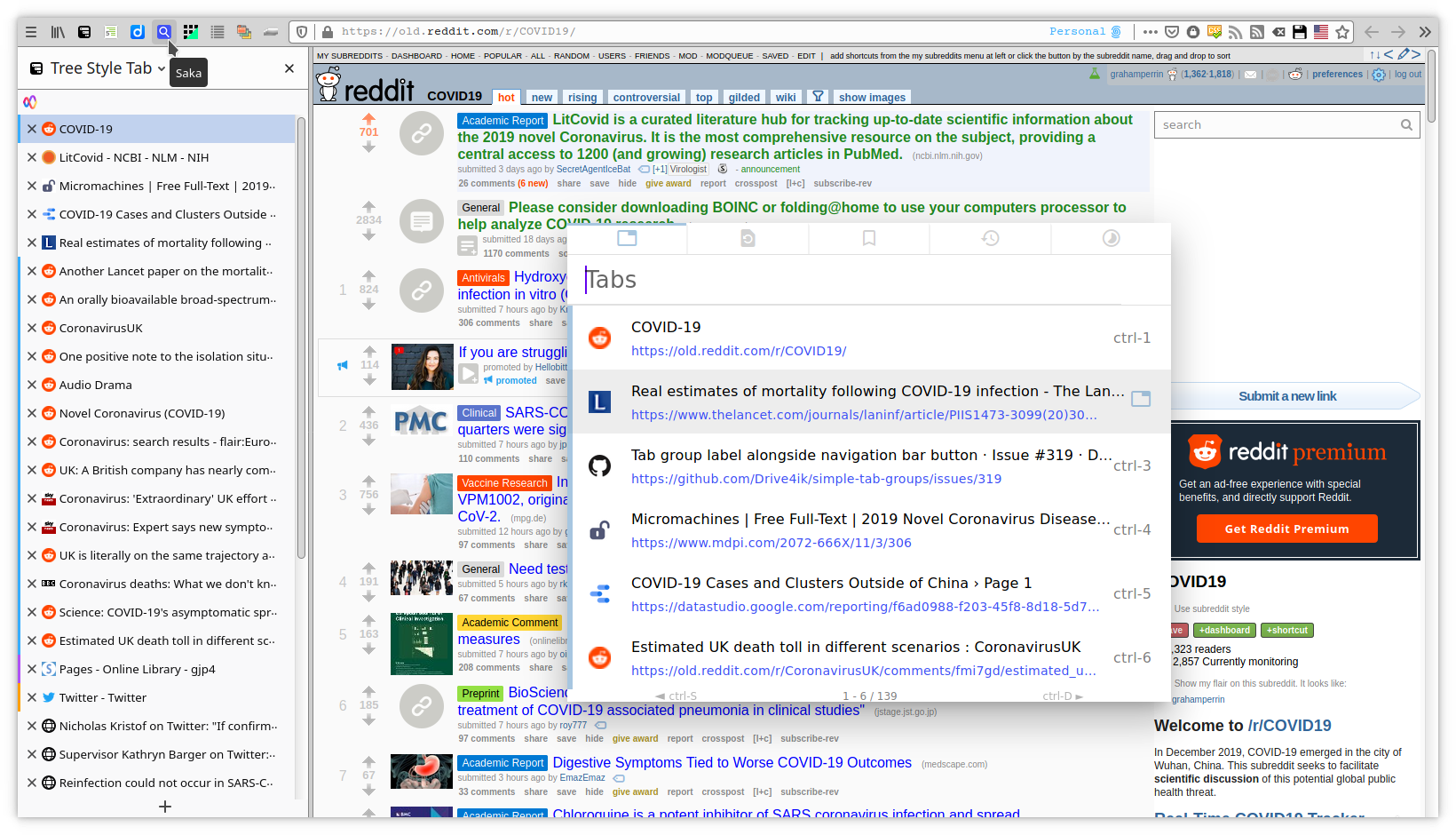Open the 'controversial' sort tab
Image resolution: width=1456 pixels, height=835 pixels.
click(x=646, y=98)
